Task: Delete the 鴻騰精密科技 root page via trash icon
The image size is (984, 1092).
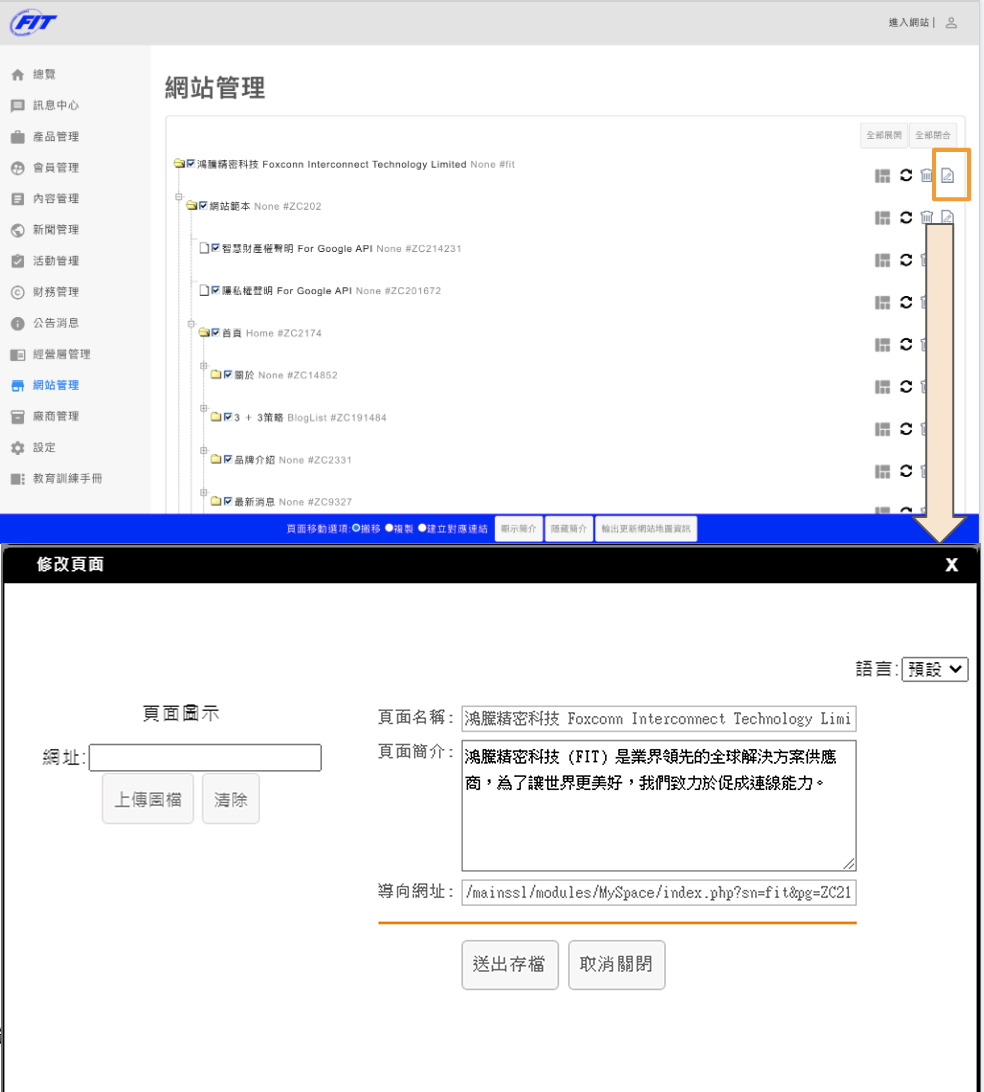Action: (926, 176)
